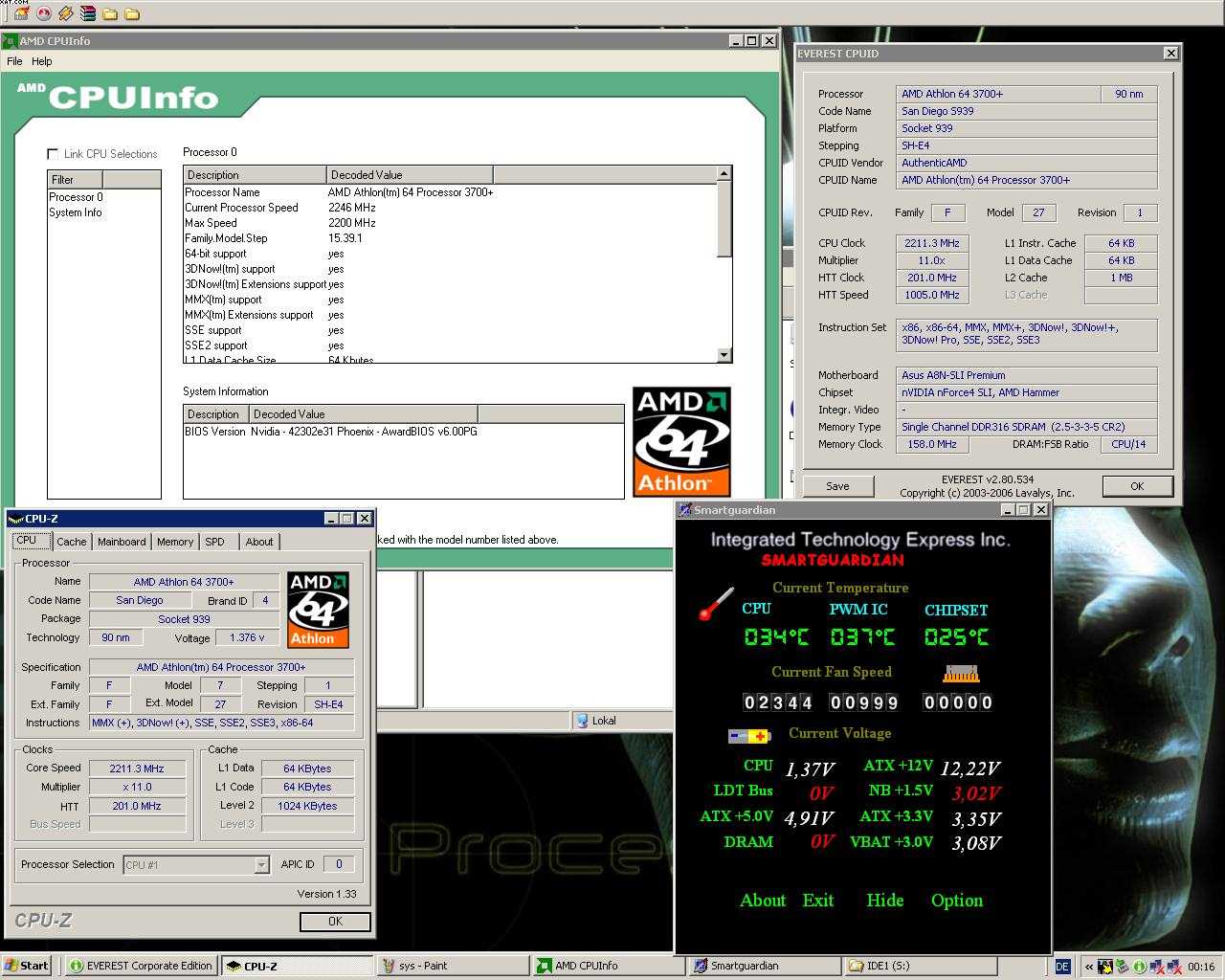Image resolution: width=1225 pixels, height=980 pixels.
Task: Click the AMD CPUInfo title bar icon
Action: coord(11,41)
